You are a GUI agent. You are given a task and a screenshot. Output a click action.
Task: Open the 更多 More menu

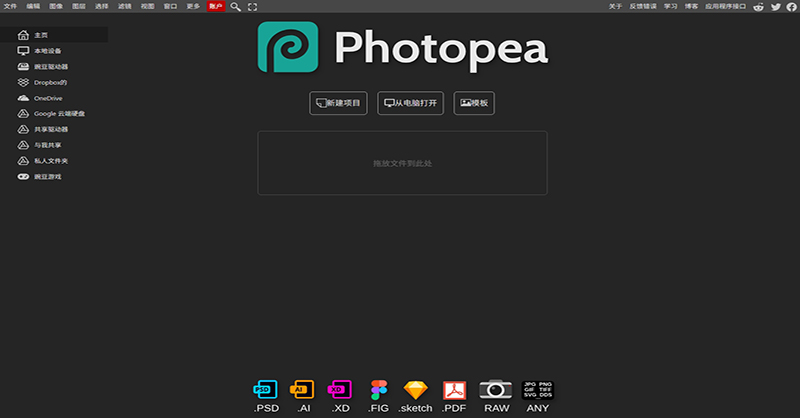pos(193,7)
